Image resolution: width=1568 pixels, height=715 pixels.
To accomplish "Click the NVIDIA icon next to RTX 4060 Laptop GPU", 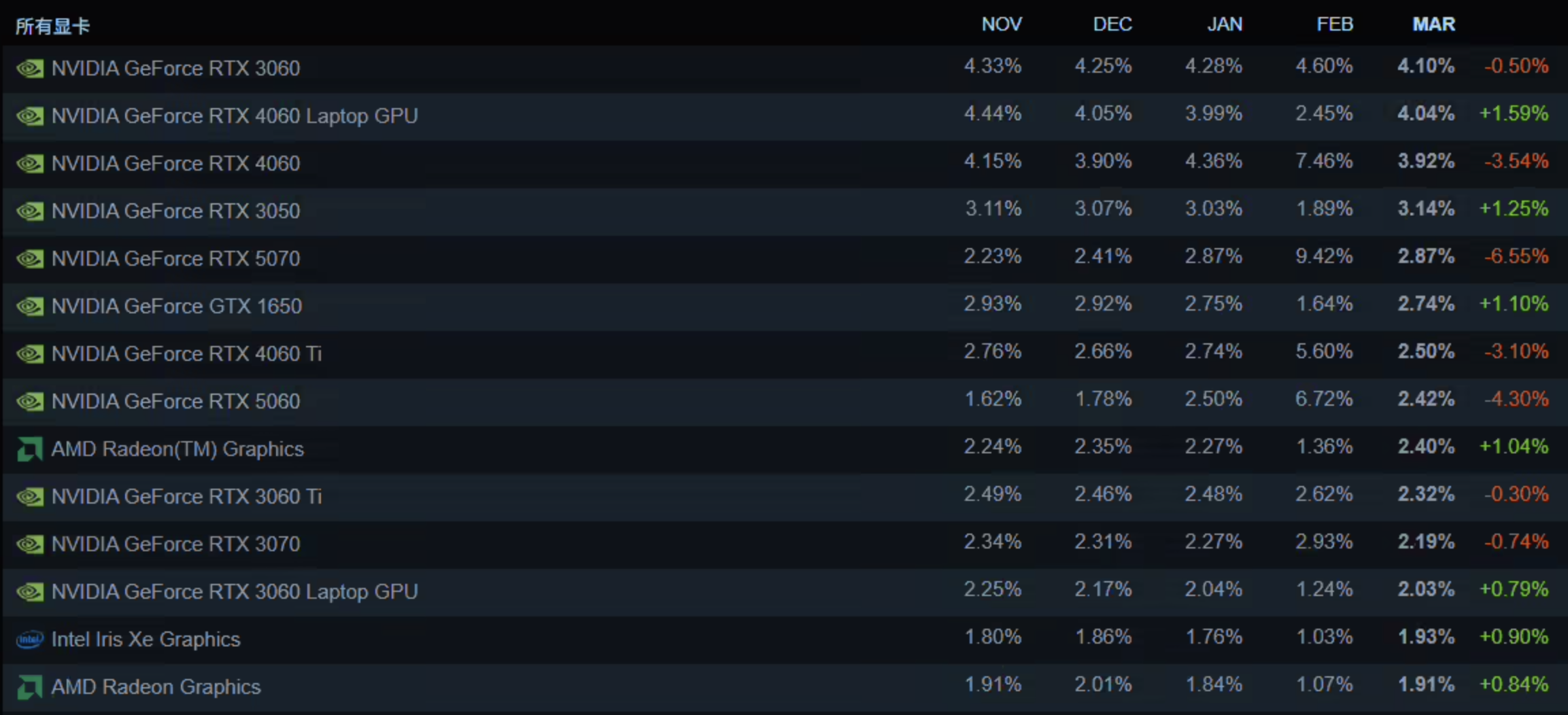I will pos(30,116).
